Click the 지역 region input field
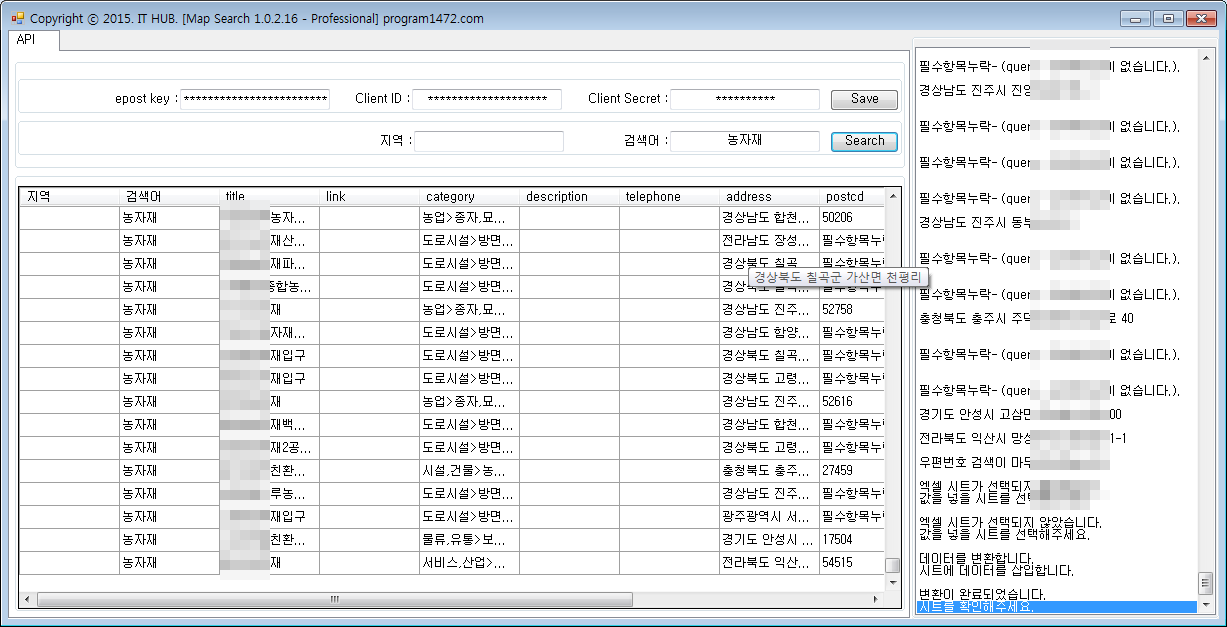Screen dimensions: 1227x627 coord(489,141)
